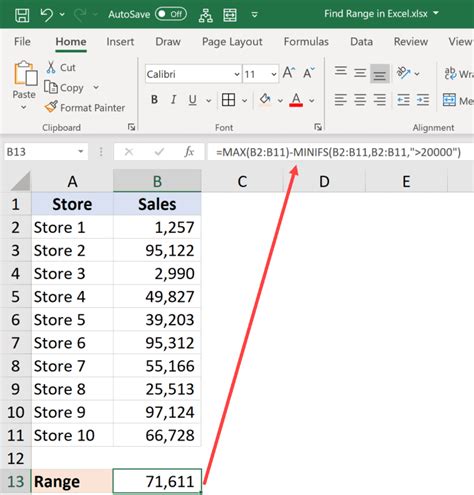This screenshot has height=495, width=474.
Task: Click cell containing 97,124
Action: (x=157, y=412)
